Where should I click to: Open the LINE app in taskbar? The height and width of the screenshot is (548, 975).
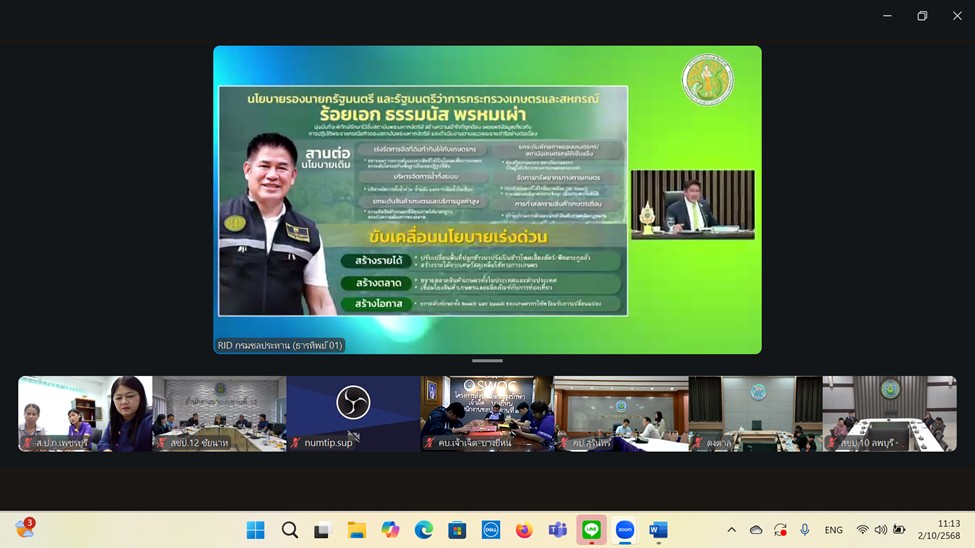(x=591, y=530)
